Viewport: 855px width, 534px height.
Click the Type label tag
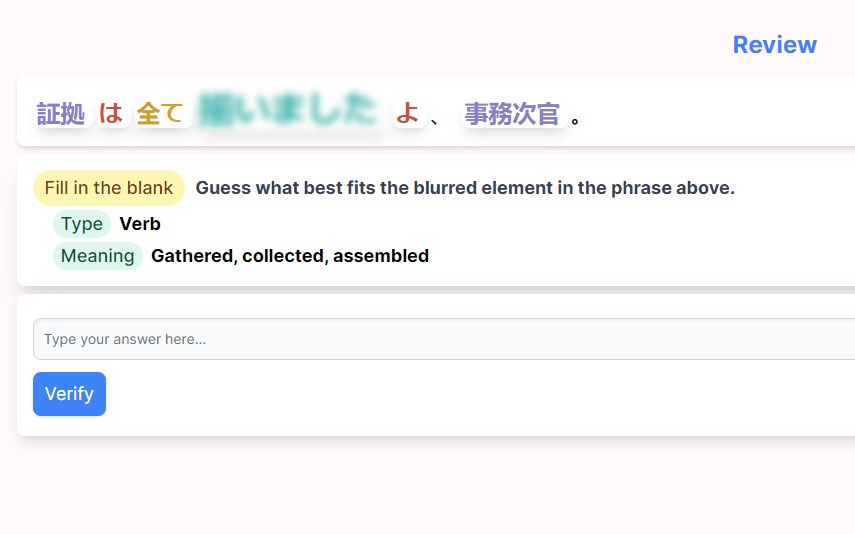point(82,224)
